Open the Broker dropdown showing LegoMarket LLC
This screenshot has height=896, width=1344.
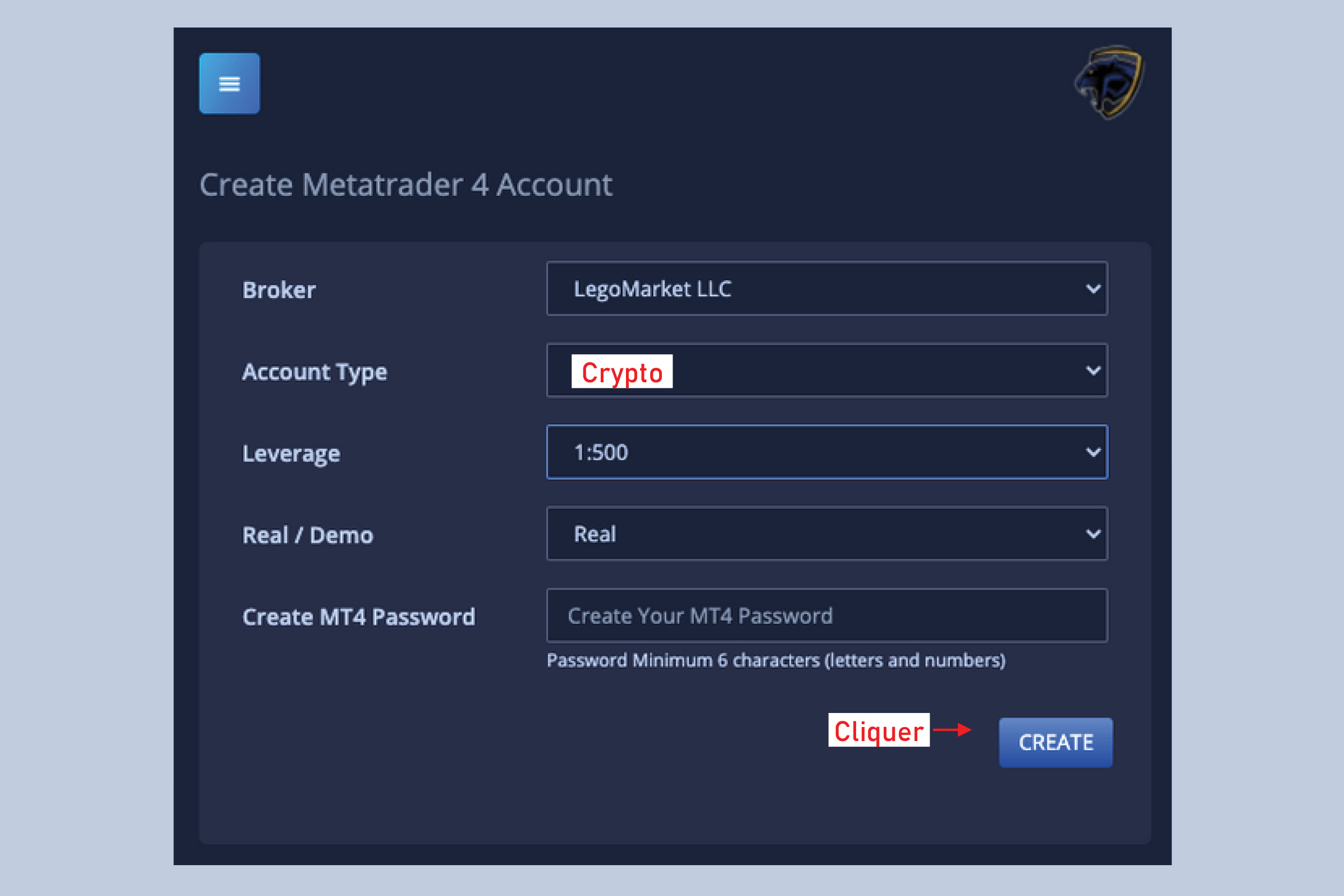click(x=827, y=289)
